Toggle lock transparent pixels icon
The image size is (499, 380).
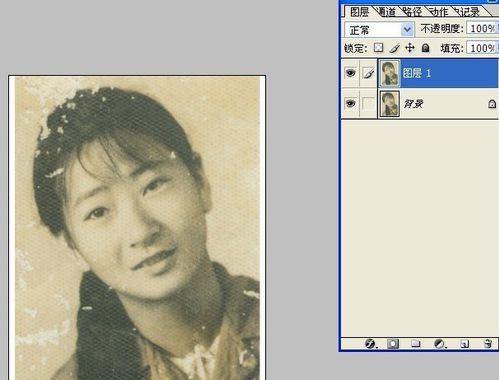click(378, 48)
